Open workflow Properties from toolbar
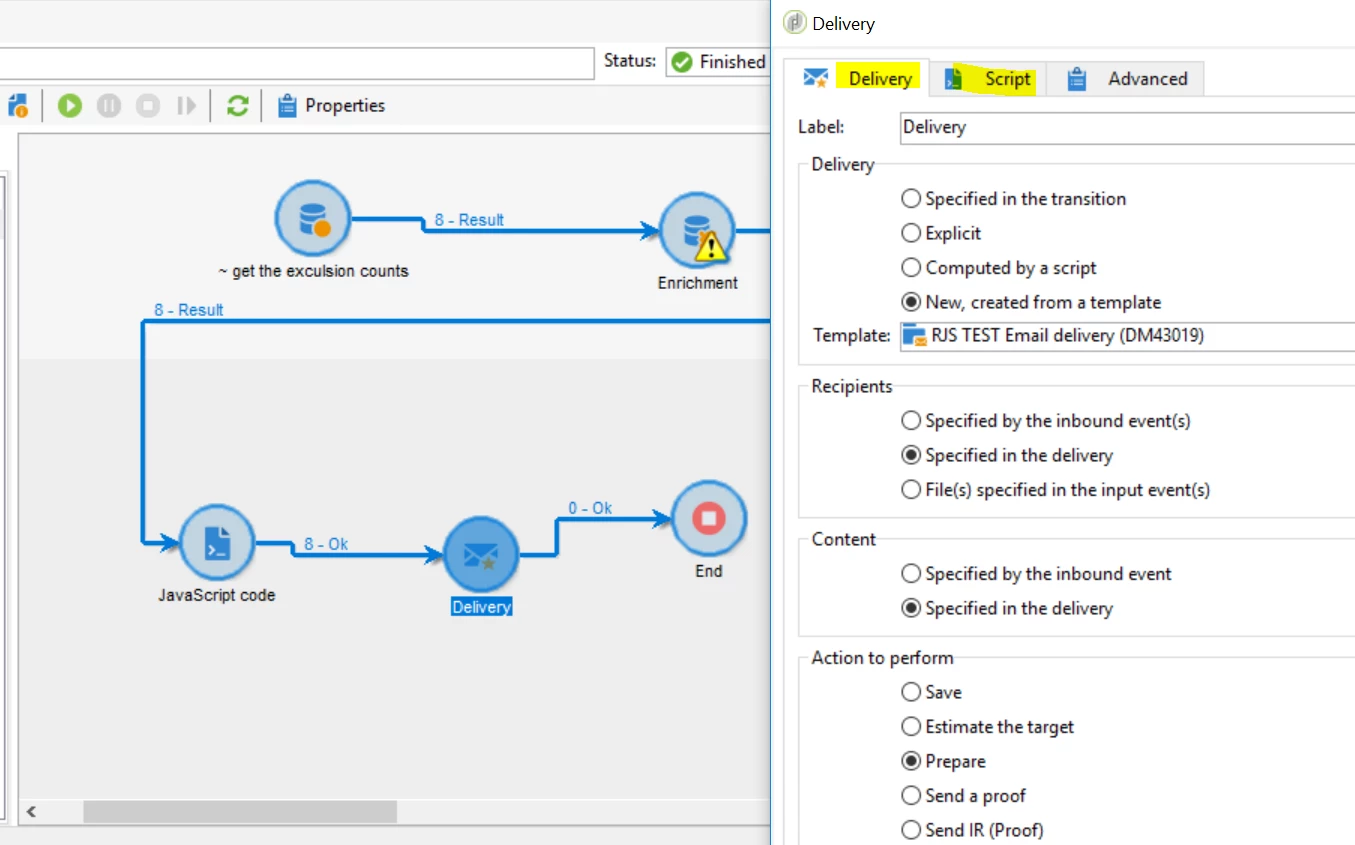This screenshot has height=845, width=1355. [331, 105]
